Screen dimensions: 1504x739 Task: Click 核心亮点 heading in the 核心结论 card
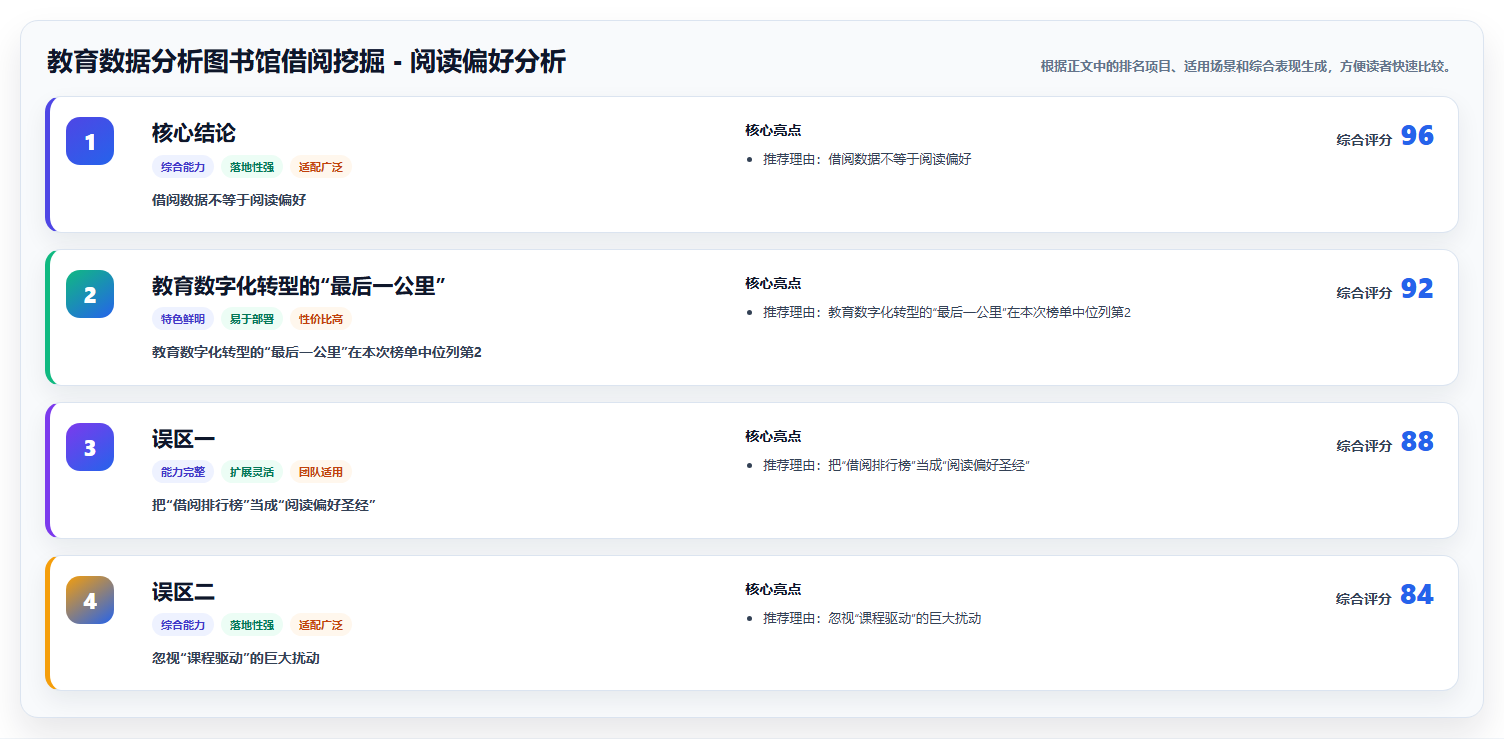[x=773, y=130]
